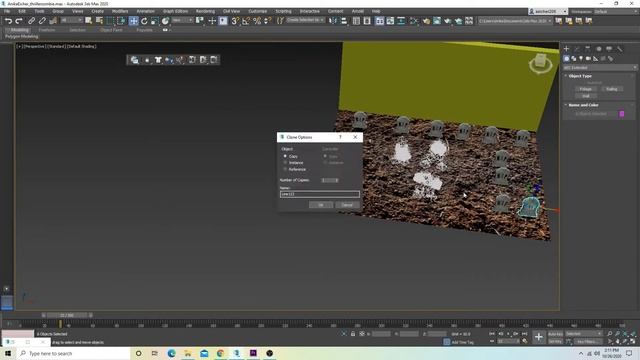Collapse the Name and Color rollout

coord(583,105)
